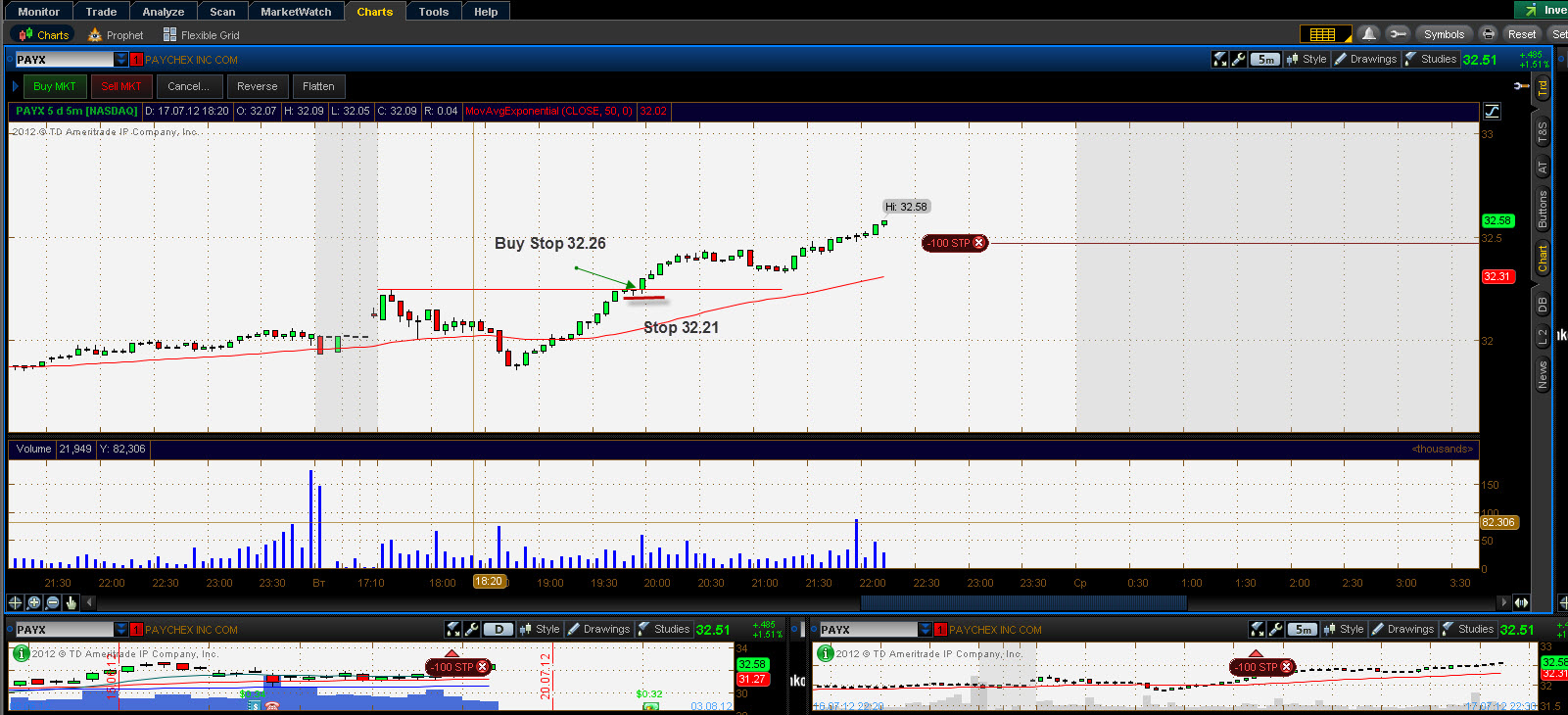Viewport: 1568px width, 715px height.
Task: Click the PAYX symbol input field in main chart
Action: (x=65, y=60)
